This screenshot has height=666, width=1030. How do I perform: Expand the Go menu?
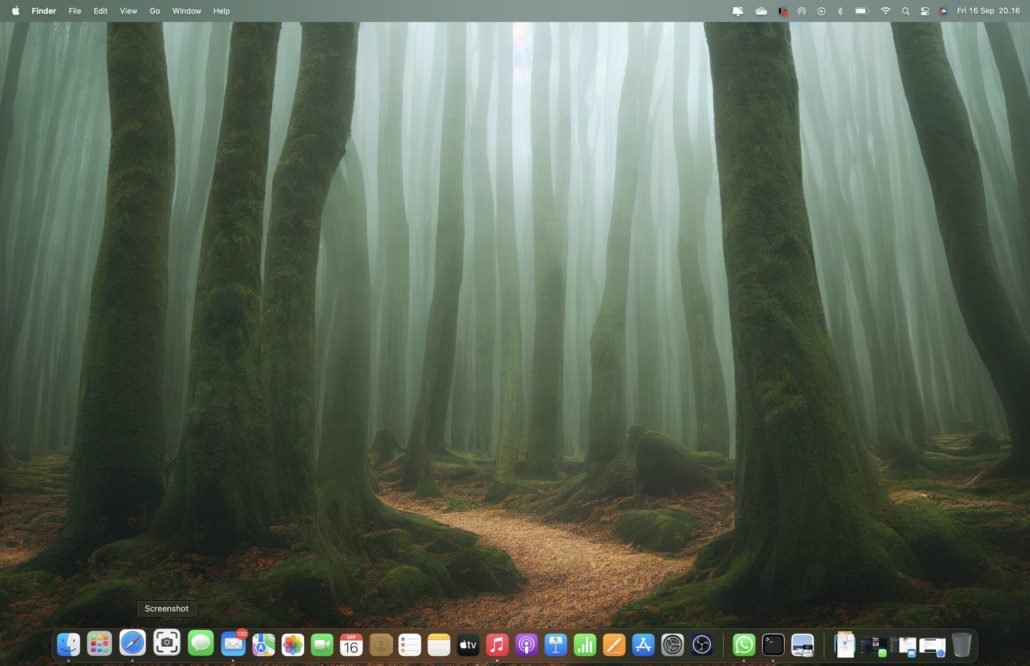tap(155, 11)
